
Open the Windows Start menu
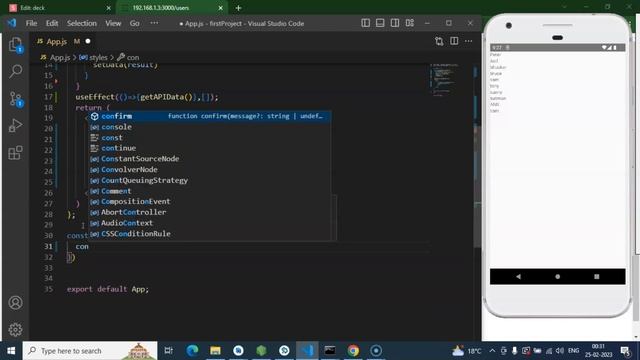click(11, 351)
